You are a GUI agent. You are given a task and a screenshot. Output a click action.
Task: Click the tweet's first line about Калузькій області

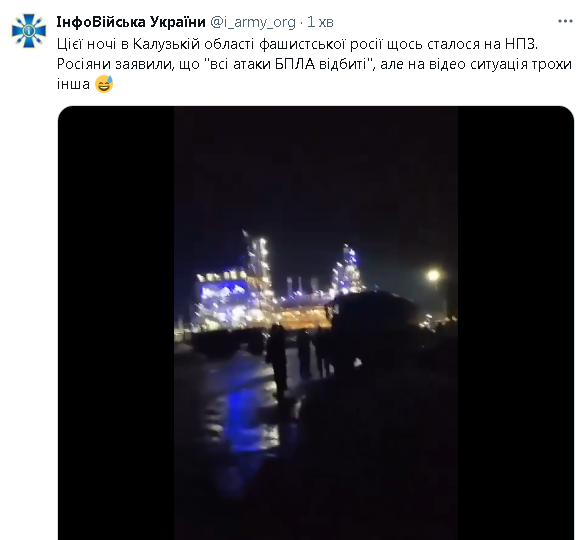pos(297,44)
